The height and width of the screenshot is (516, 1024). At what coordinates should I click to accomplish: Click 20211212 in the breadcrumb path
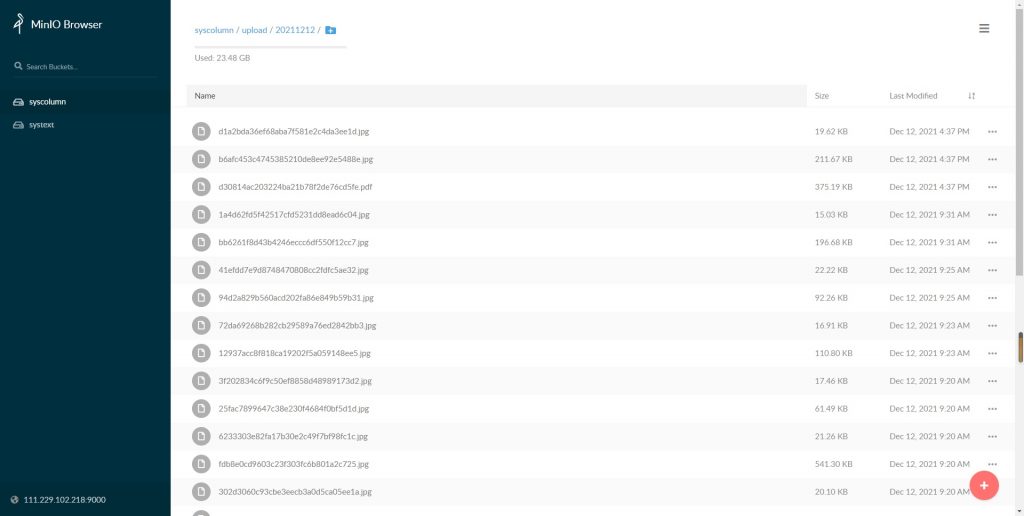pos(295,30)
